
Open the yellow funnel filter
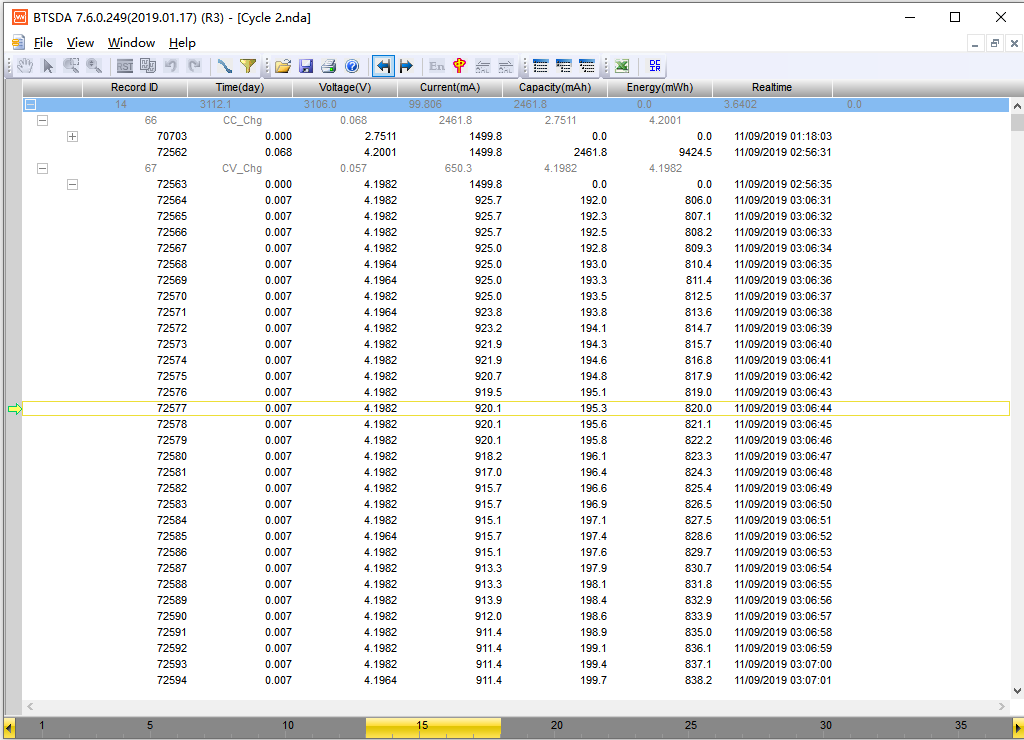[x=248, y=66]
